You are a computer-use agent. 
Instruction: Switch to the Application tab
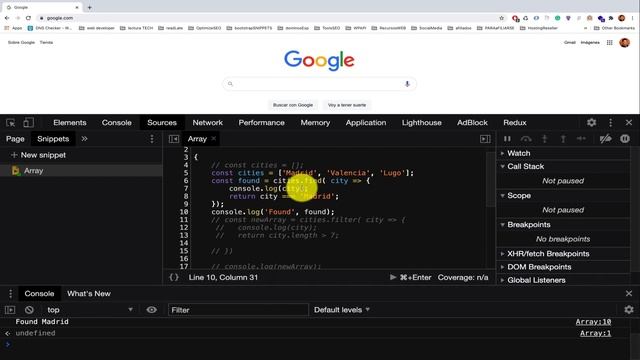(x=366, y=122)
